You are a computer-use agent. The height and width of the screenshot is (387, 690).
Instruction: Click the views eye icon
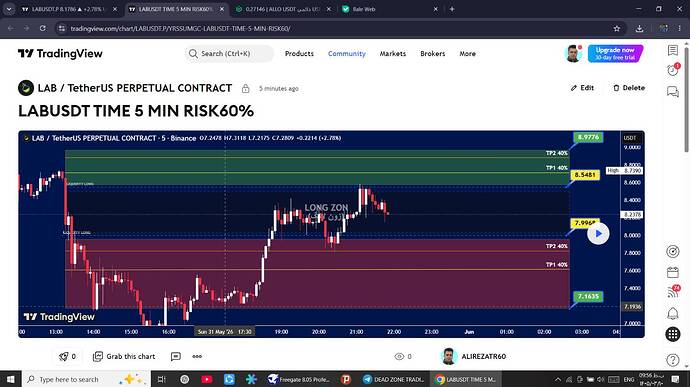[399, 356]
